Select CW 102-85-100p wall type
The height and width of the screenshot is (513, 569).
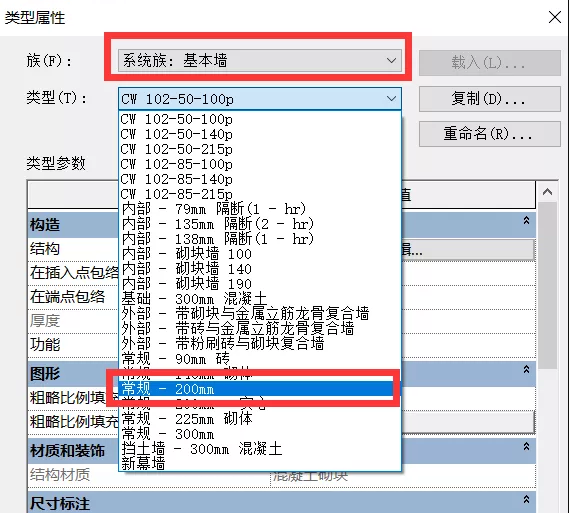tap(260, 164)
